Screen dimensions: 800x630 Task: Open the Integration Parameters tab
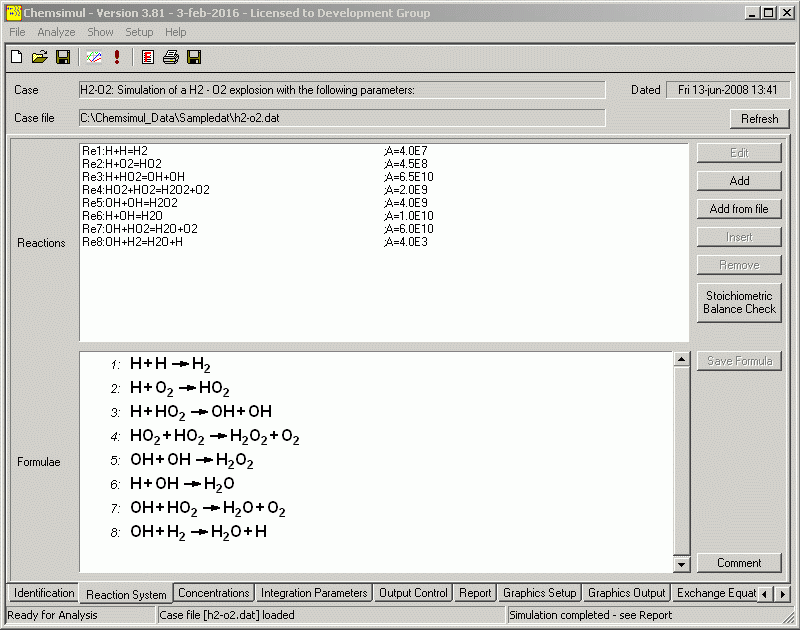pyautogui.click(x=314, y=593)
